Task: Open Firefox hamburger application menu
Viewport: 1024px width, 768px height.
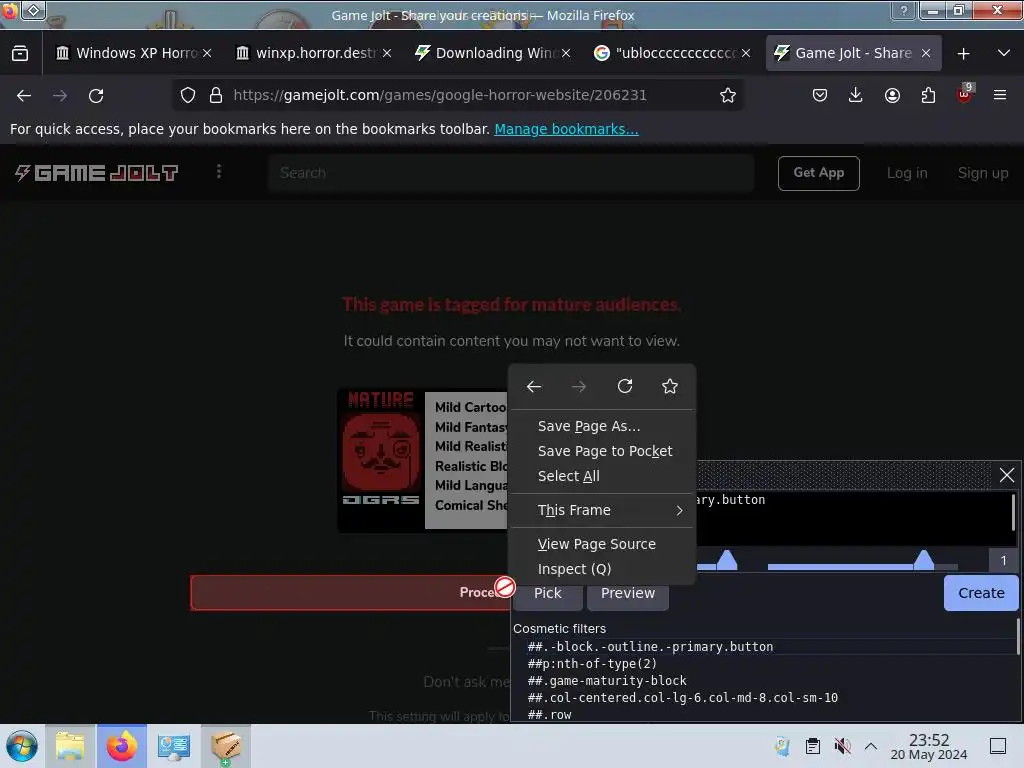Action: [x=999, y=95]
